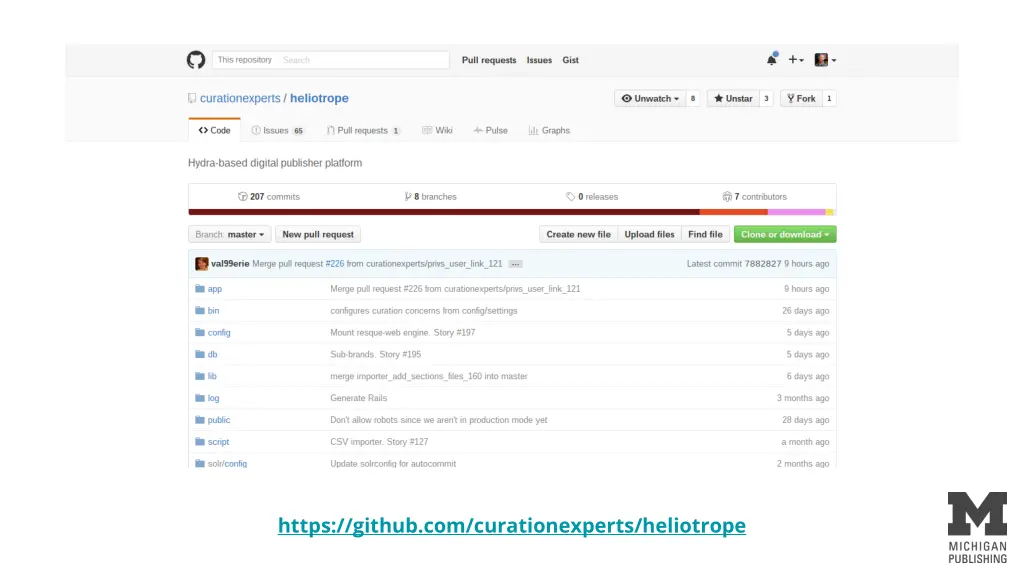
Task: Click the orange language bar segment
Action: point(733,212)
